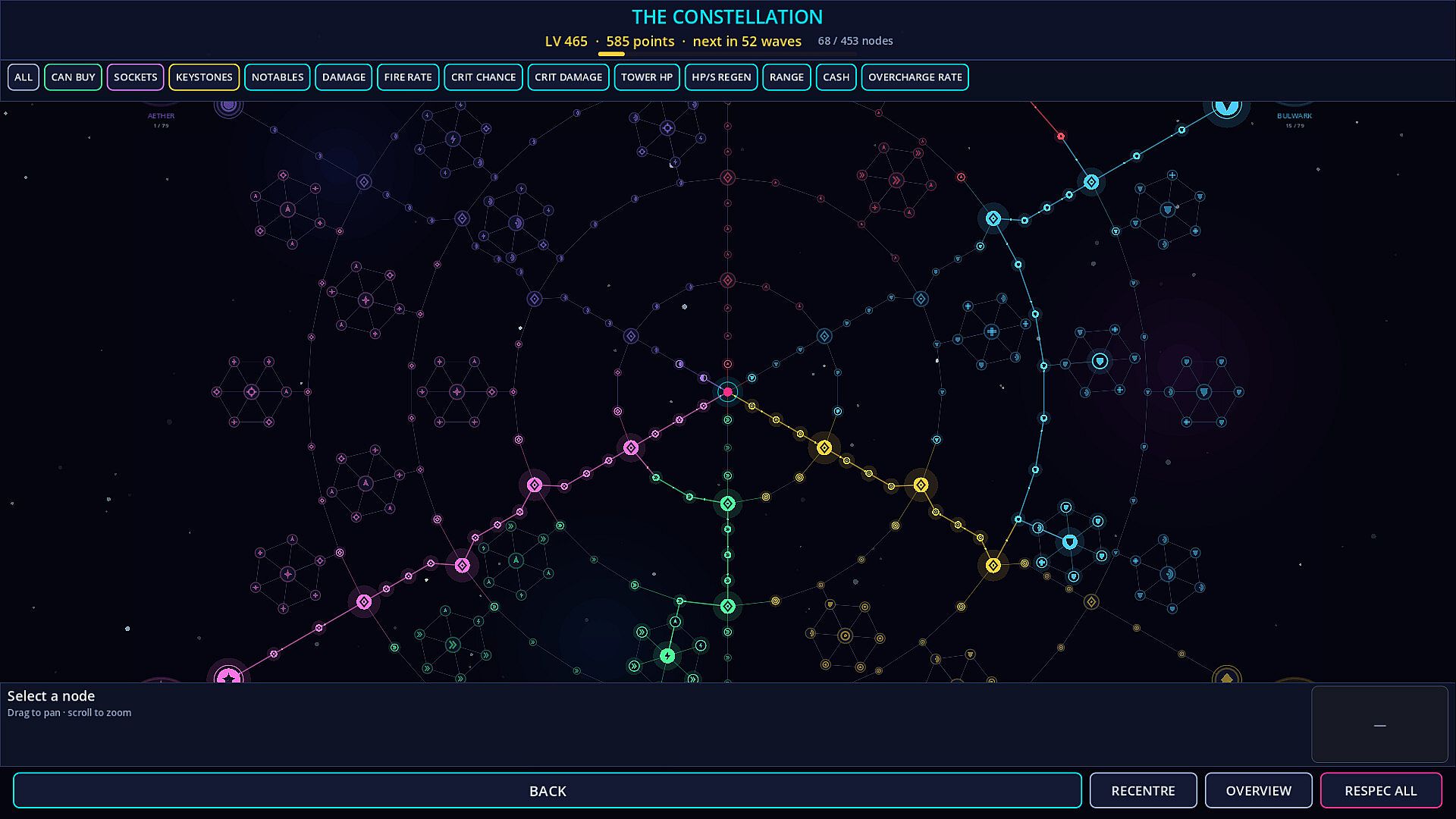Select the gold concentric-ring notable node
1456x819 pixels.
coord(845,636)
